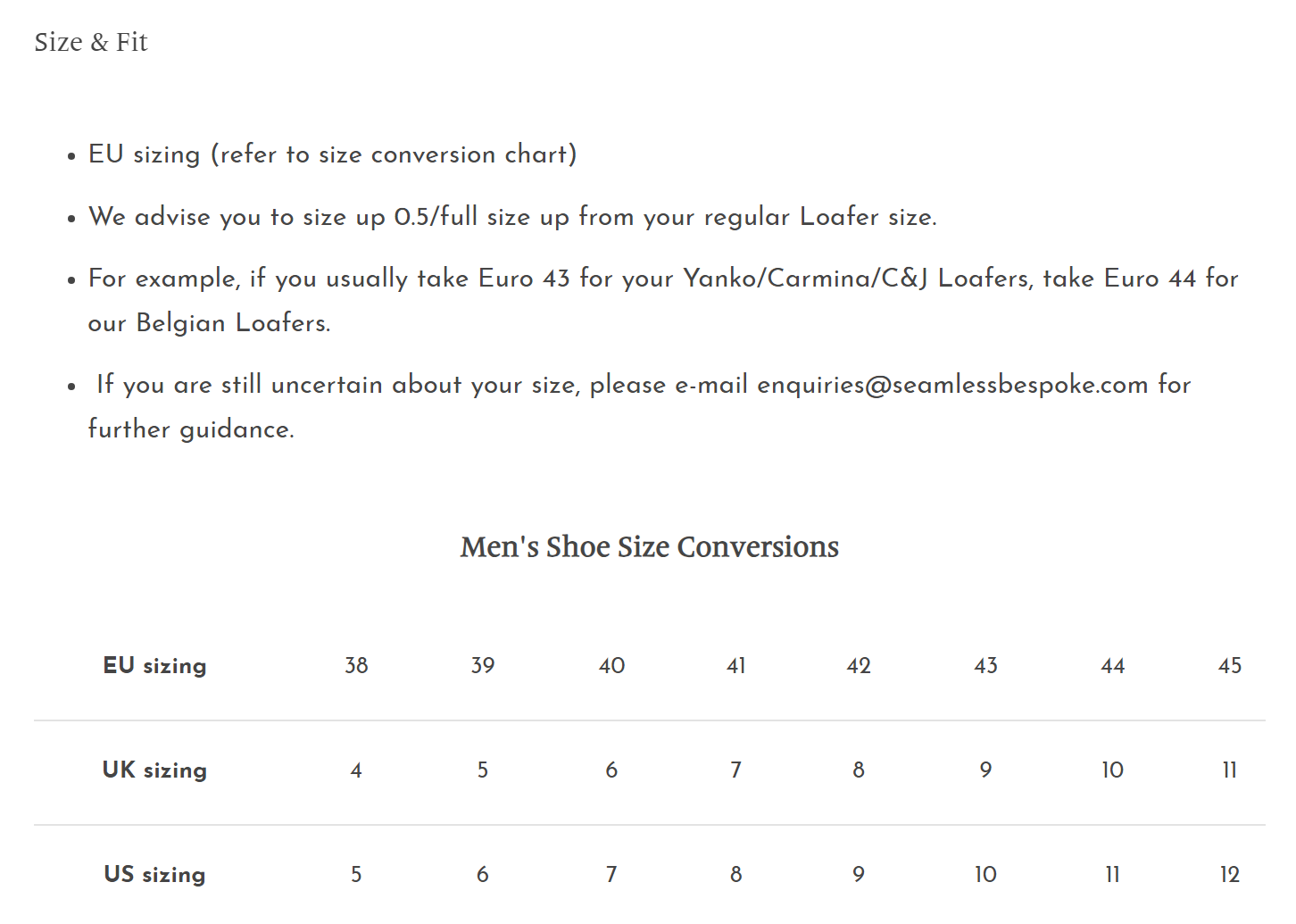
Task: Click 9 in the US sizing row
Action: (x=858, y=875)
